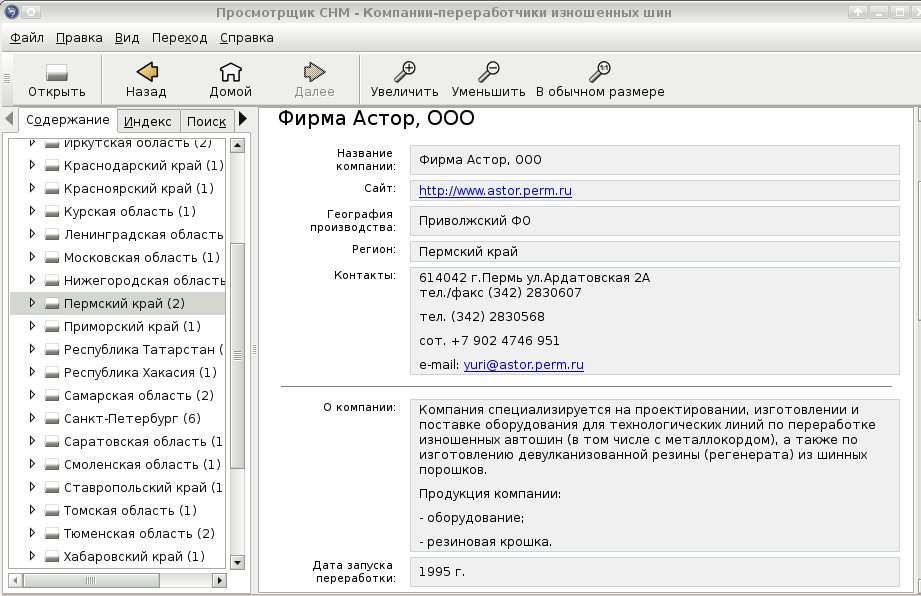This screenshot has height=596, width=921.
Task: Click the book icon beside Московская область
Action: [x=52, y=258]
